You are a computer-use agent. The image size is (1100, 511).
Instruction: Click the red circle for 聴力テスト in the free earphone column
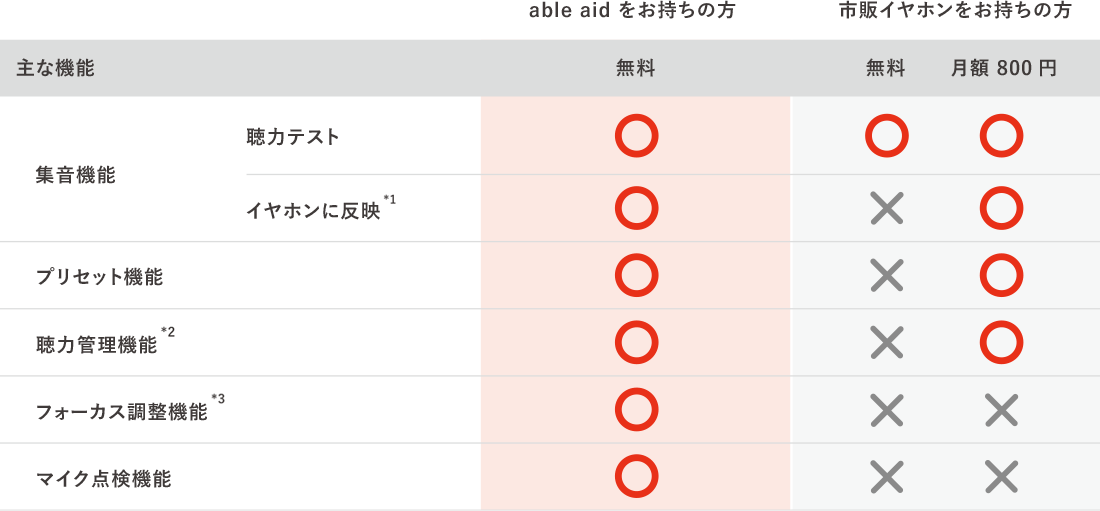click(886, 136)
